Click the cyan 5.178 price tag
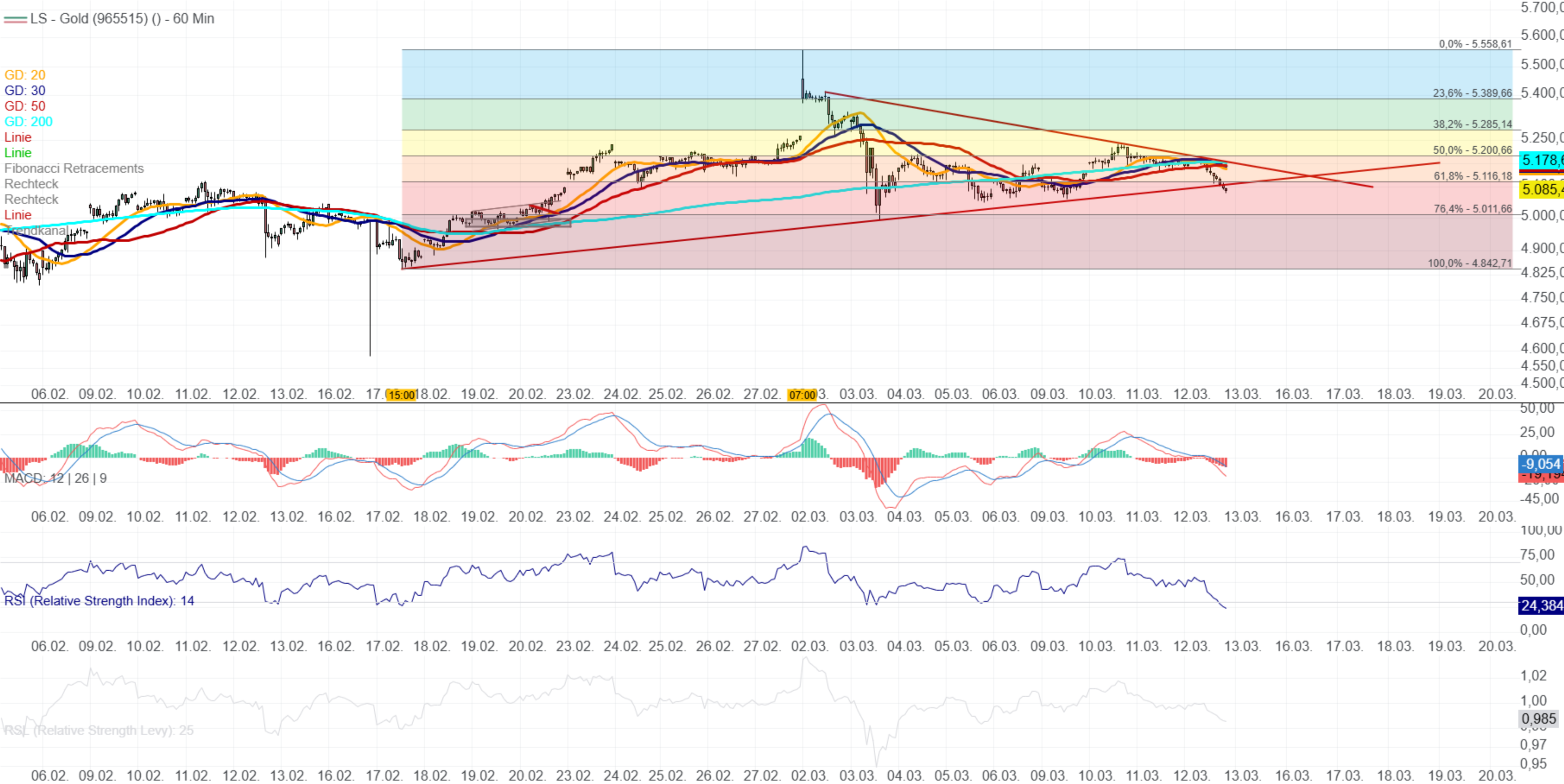The image size is (1564, 784). click(1541, 160)
